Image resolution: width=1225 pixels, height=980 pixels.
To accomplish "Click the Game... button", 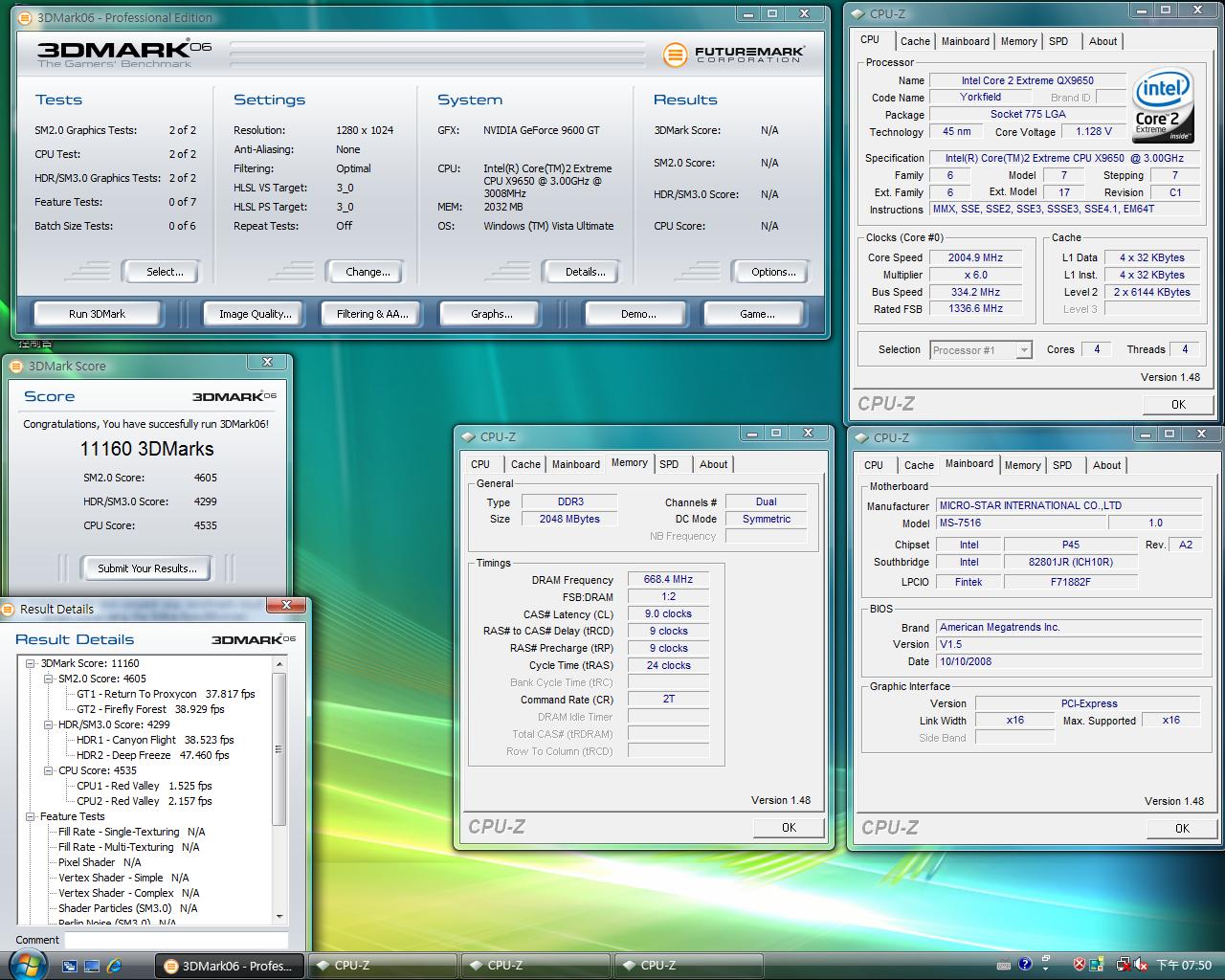I will (x=757, y=314).
